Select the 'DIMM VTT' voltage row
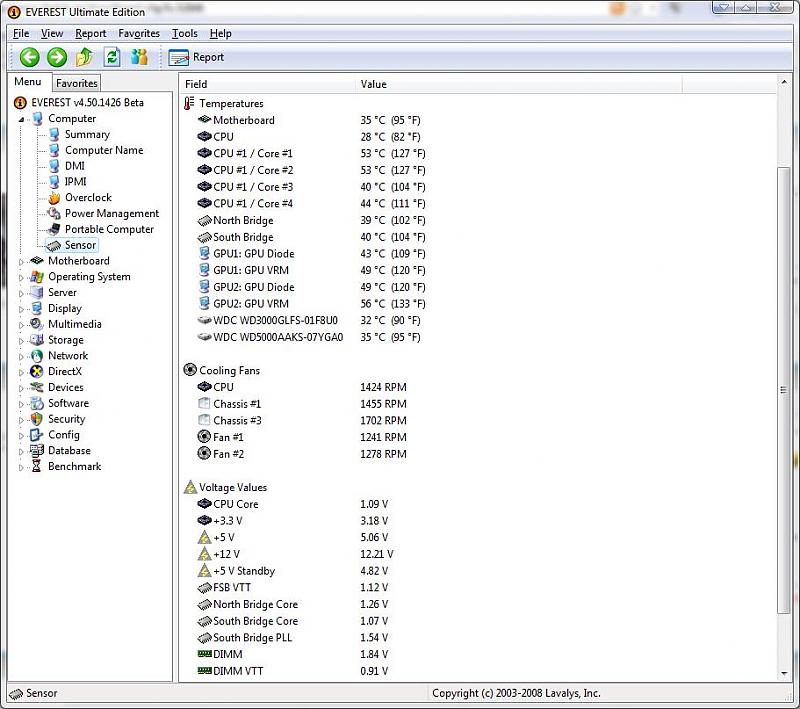This screenshot has width=800, height=709. point(293,671)
